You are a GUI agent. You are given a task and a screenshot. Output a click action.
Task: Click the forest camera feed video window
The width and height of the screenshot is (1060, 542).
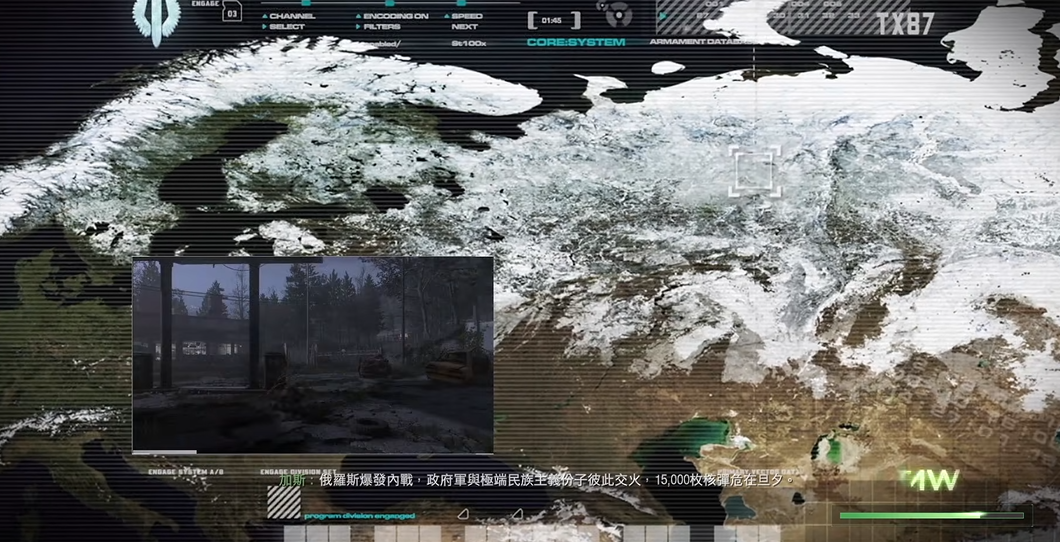[312, 355]
